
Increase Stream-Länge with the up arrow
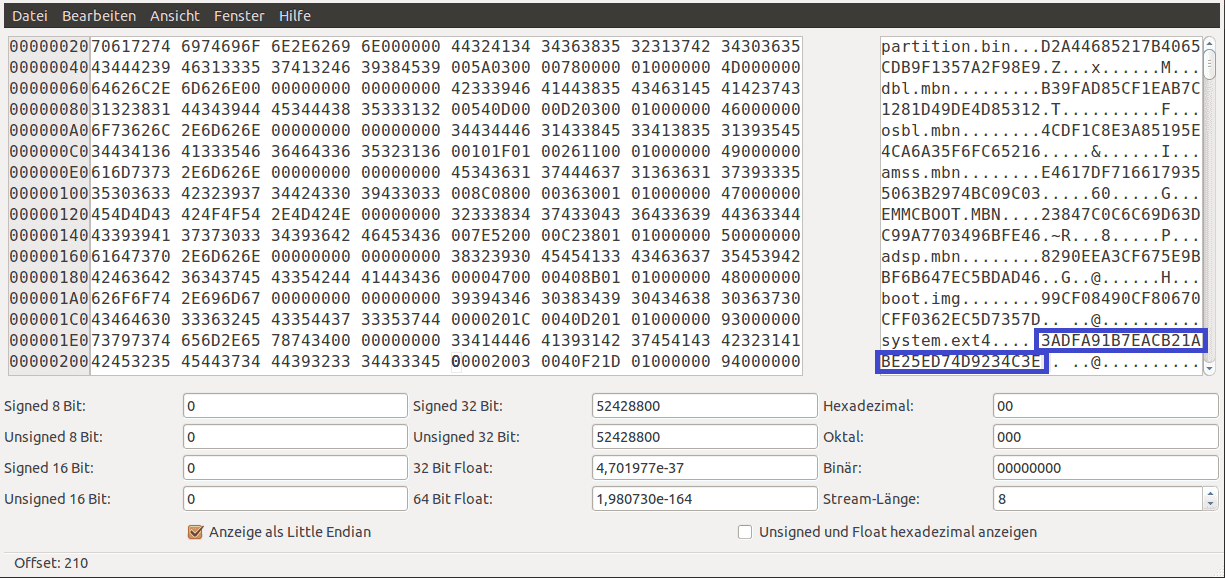tap(1211, 493)
